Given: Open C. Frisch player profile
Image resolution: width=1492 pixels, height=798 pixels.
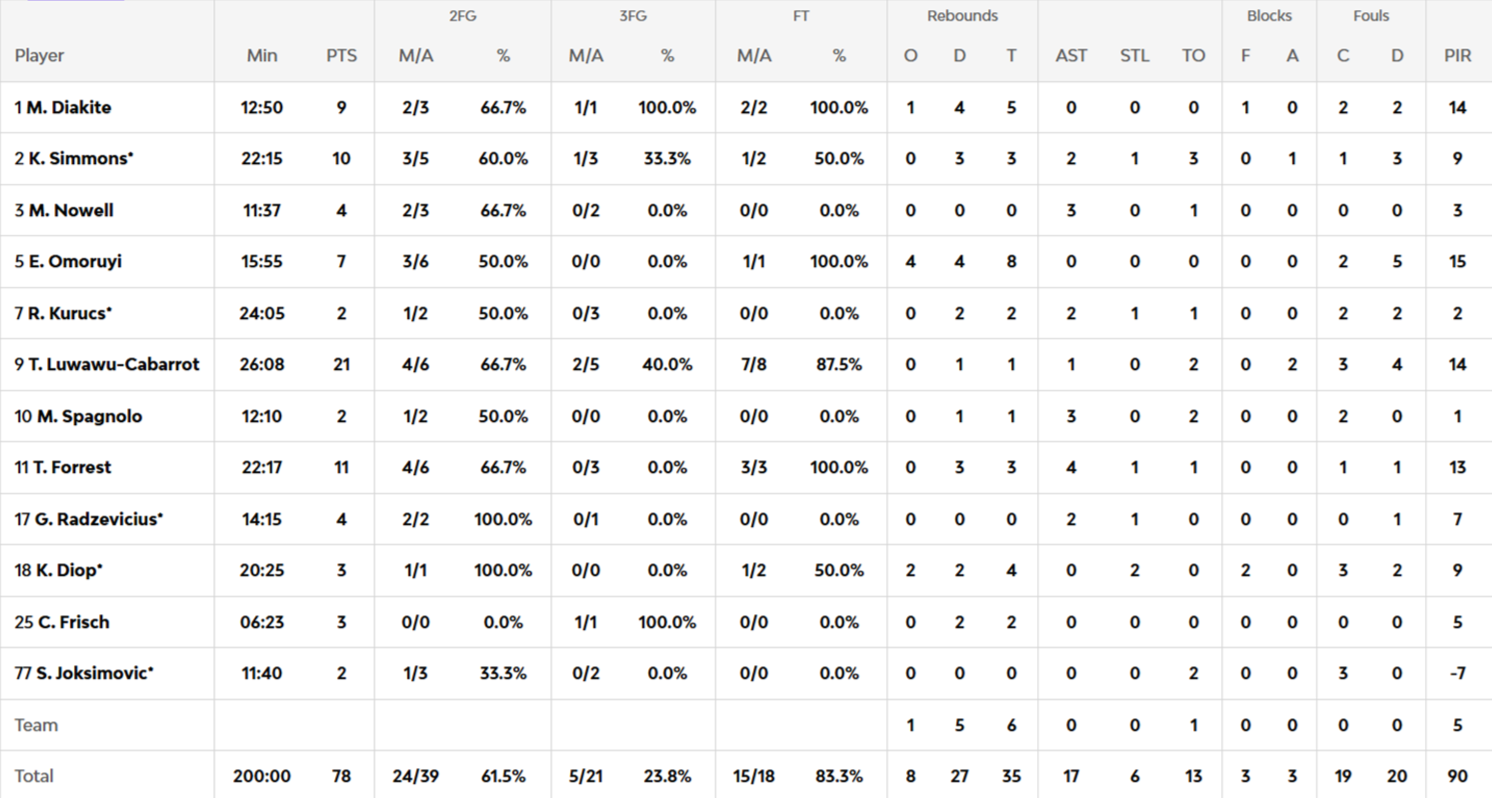Looking at the screenshot, I should [x=73, y=622].
